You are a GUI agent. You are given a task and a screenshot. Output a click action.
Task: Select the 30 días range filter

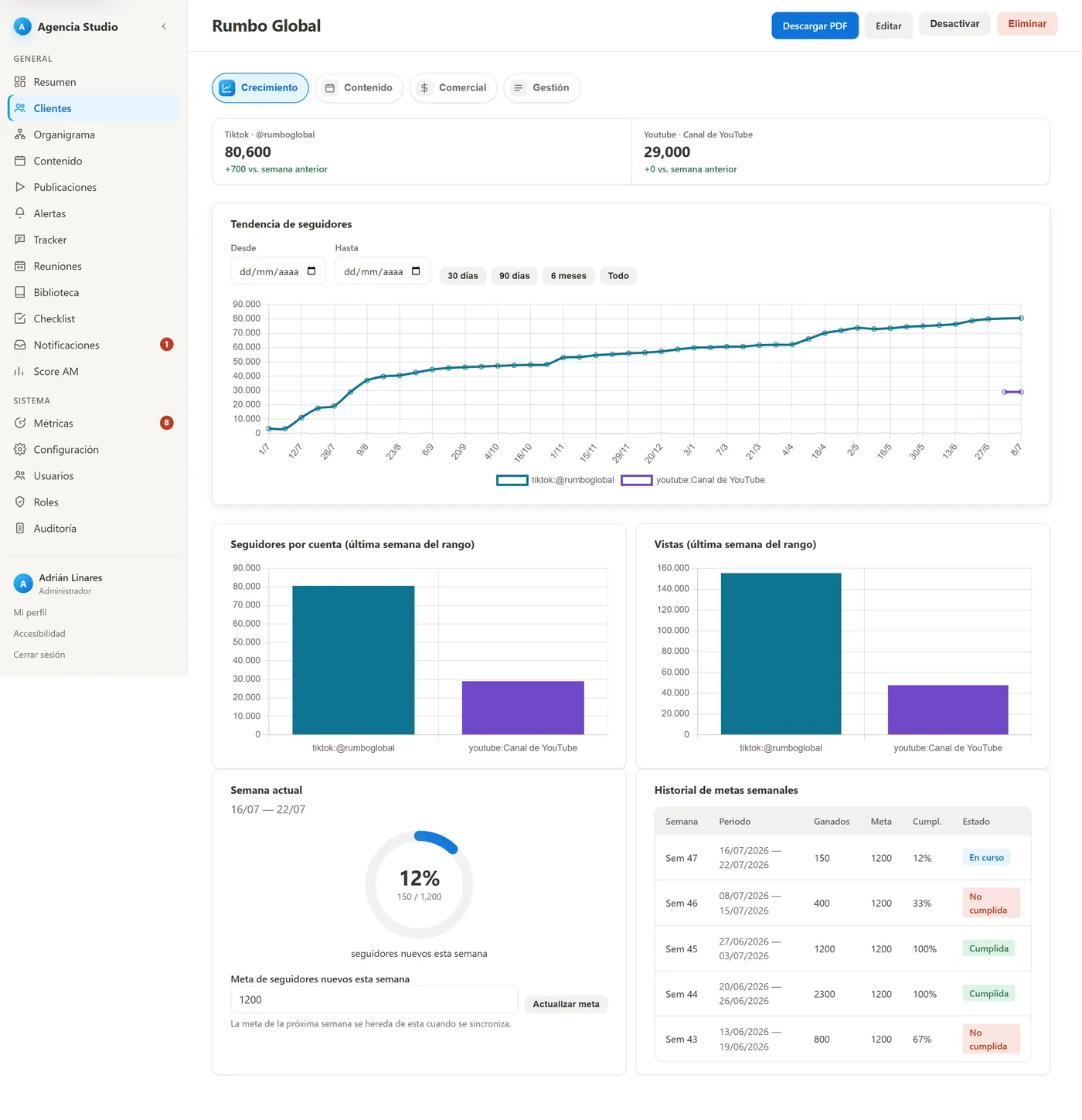(463, 276)
